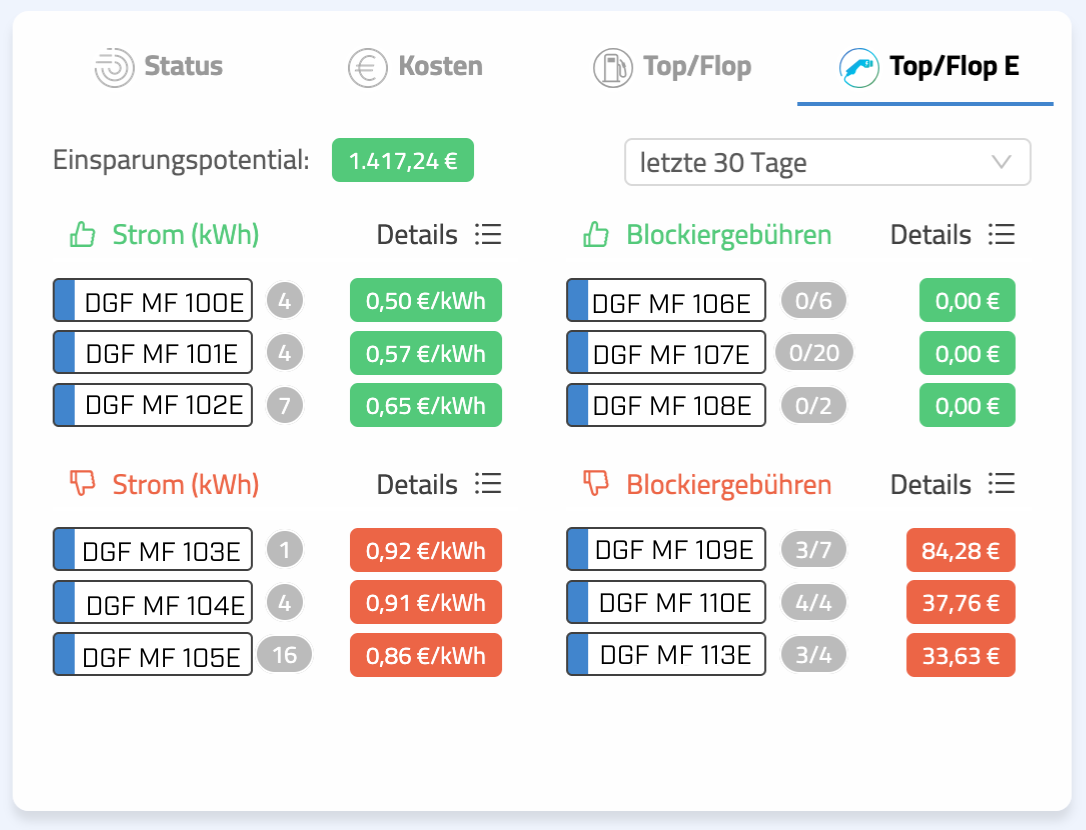Click the red 84,28 € fee badge
The width and height of the screenshot is (1086, 830).
pos(960,549)
